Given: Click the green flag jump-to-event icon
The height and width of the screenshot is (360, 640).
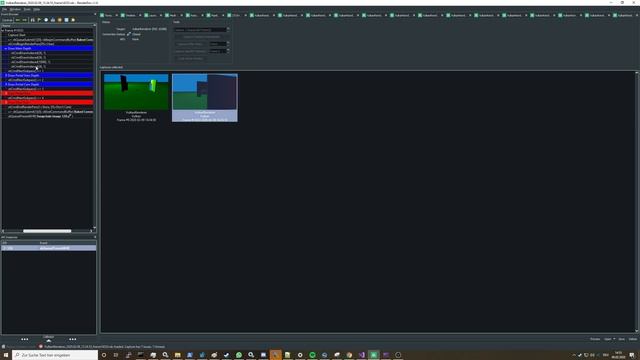Looking at the screenshot, I should [x=39, y=20].
